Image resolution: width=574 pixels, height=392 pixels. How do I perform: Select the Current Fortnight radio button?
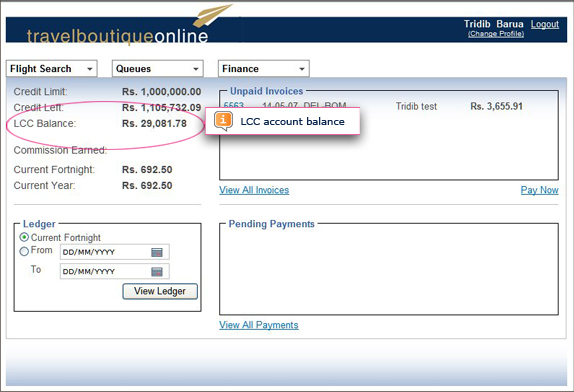24,237
